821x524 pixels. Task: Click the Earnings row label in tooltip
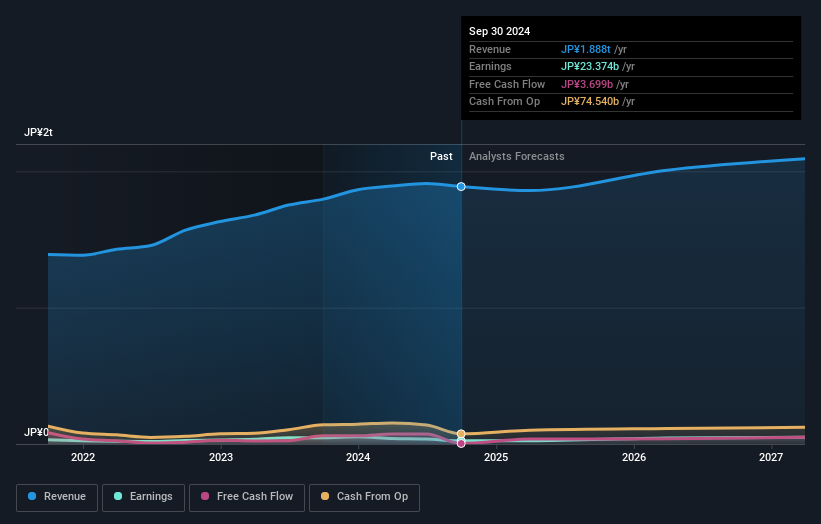(x=490, y=66)
